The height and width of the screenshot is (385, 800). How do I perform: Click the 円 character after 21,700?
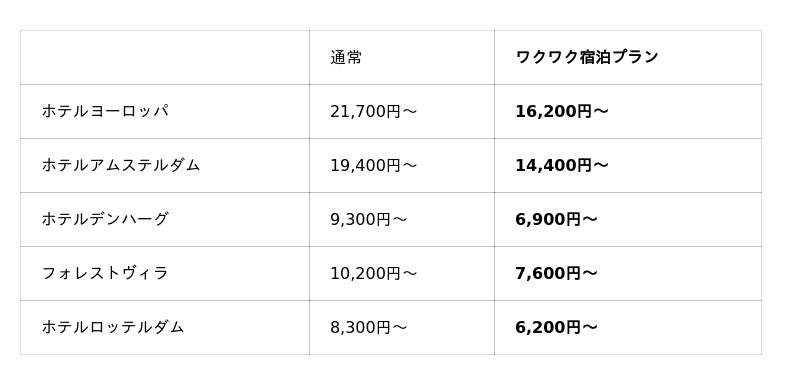pyautogui.click(x=393, y=111)
